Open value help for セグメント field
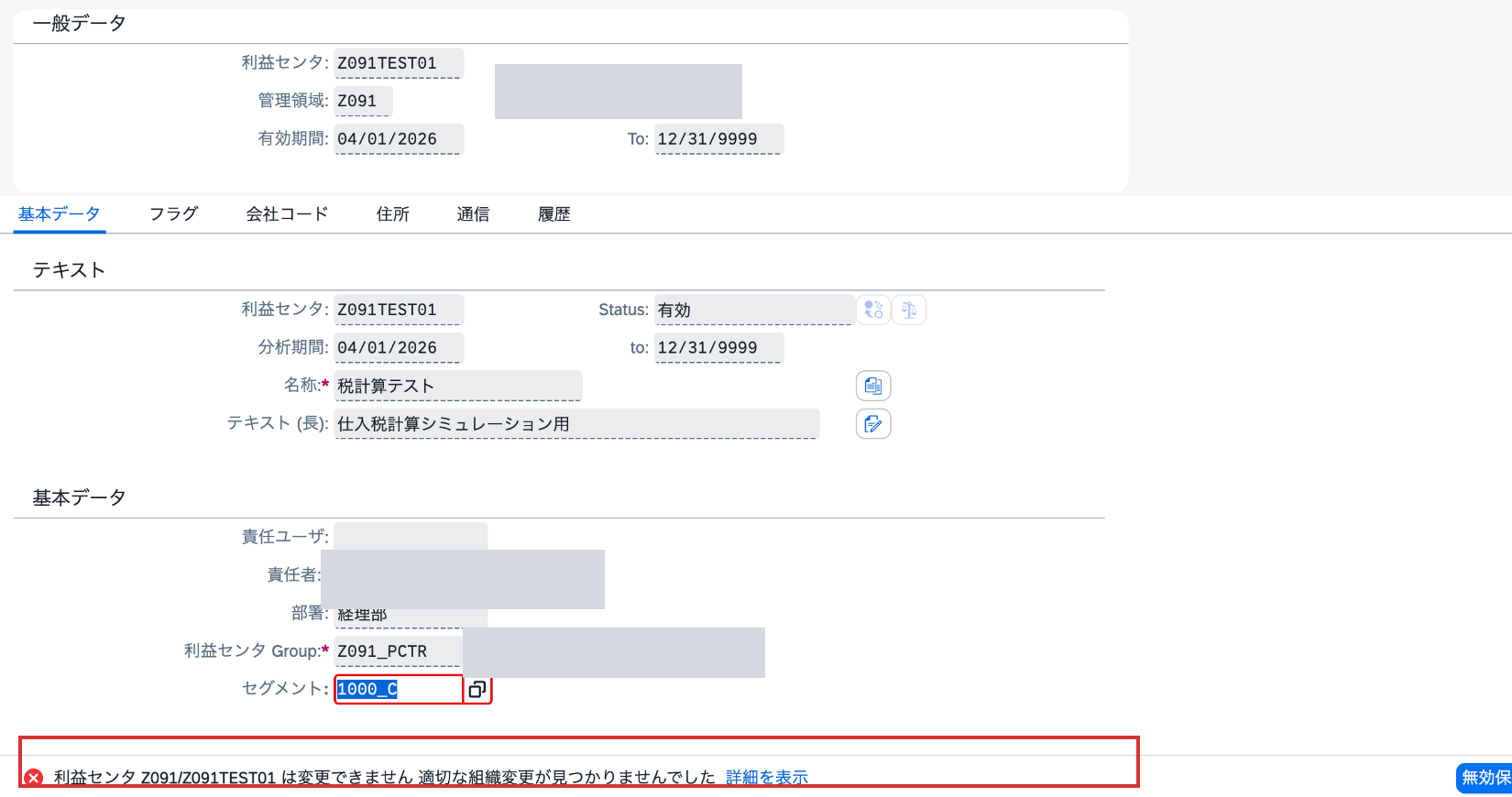The image size is (1512, 797). tap(477, 689)
